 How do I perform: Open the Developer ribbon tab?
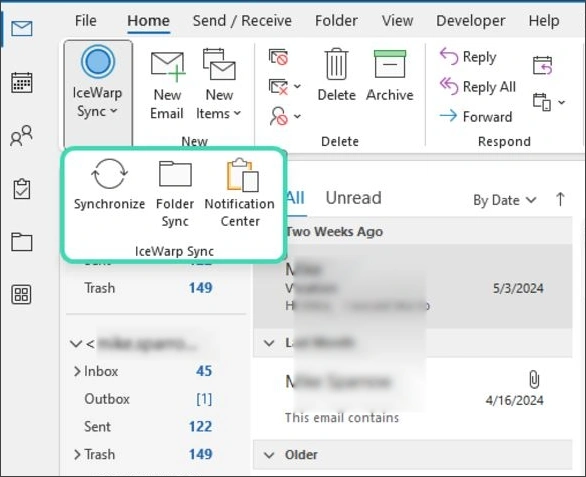tap(471, 21)
